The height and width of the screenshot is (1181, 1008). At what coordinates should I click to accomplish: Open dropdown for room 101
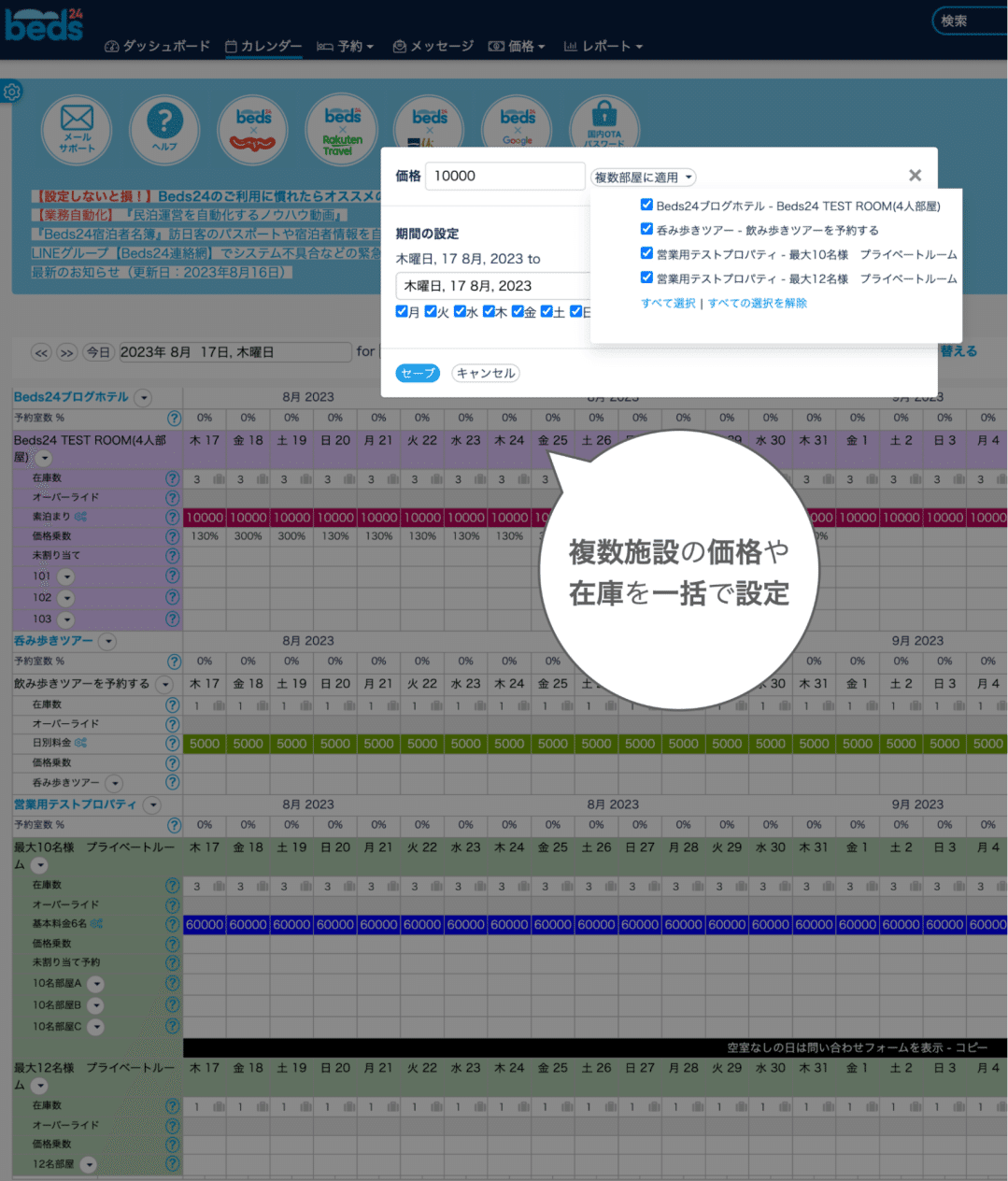(65, 576)
